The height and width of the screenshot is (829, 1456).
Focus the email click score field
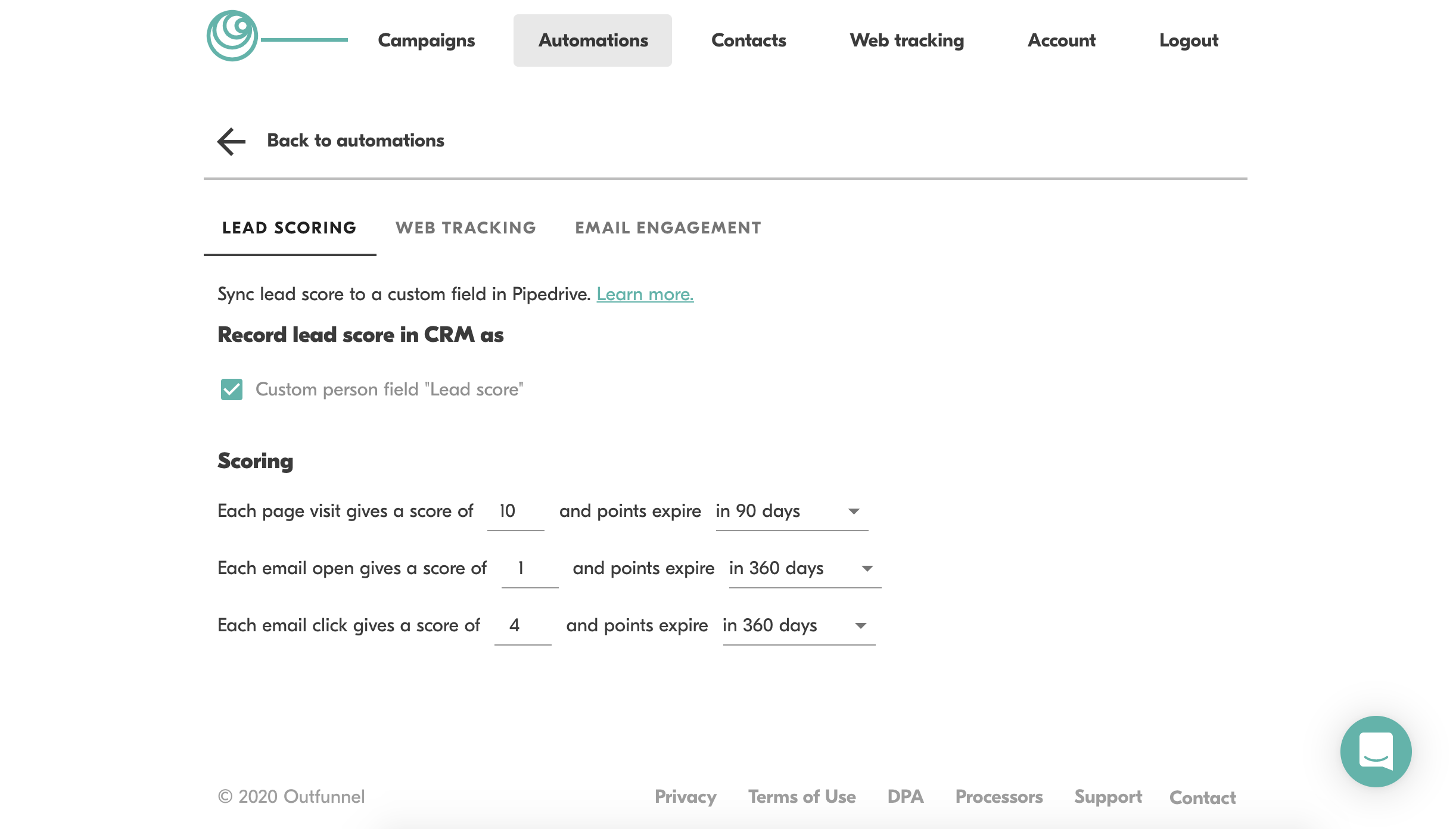(x=523, y=626)
